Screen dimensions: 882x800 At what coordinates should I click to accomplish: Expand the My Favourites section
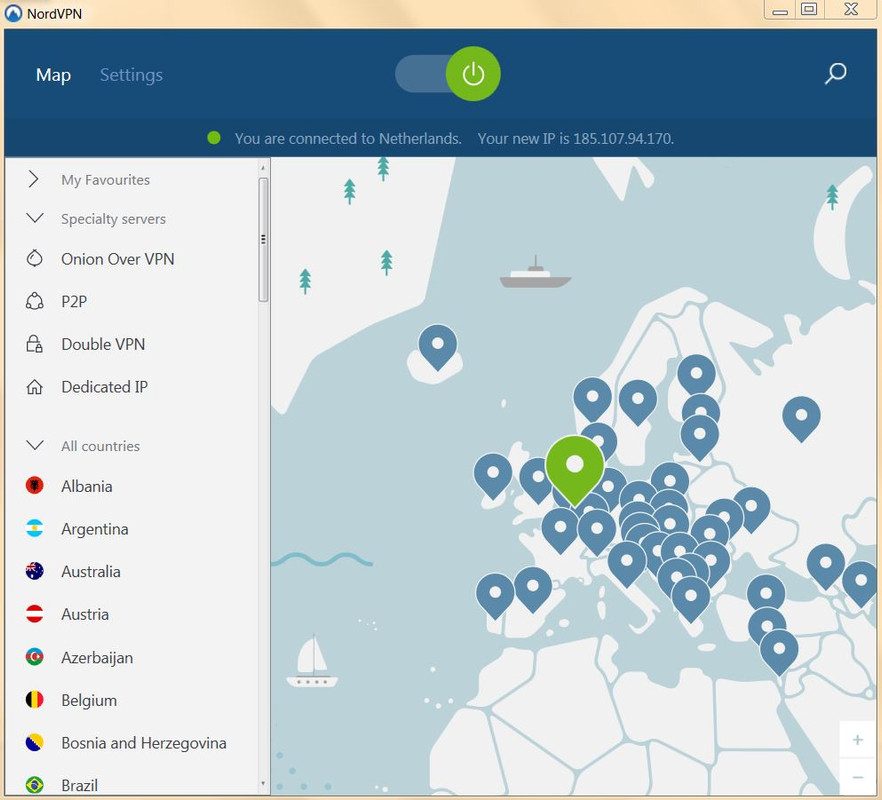(x=34, y=179)
